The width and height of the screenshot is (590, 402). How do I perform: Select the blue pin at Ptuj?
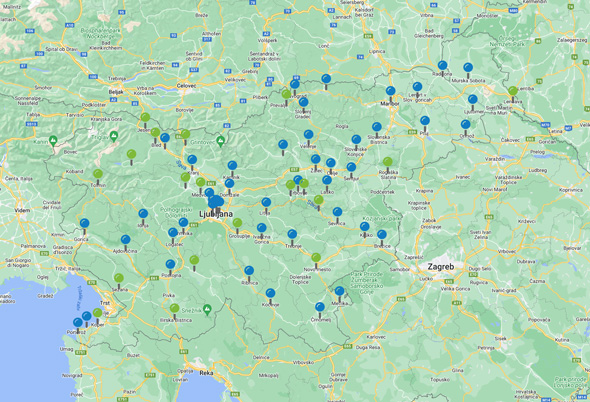[x=425, y=123]
